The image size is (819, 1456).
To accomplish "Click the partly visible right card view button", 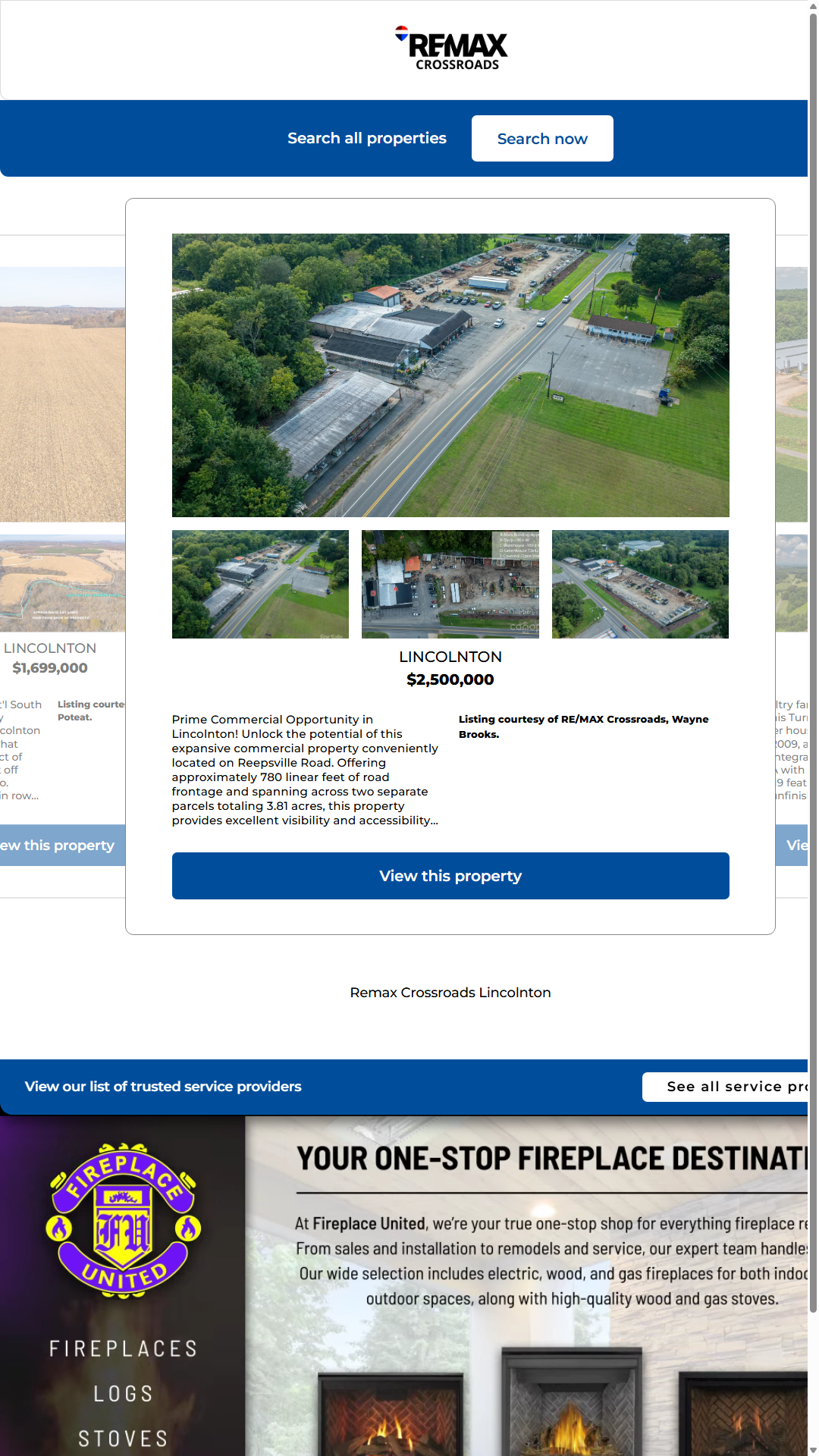I will [793, 845].
